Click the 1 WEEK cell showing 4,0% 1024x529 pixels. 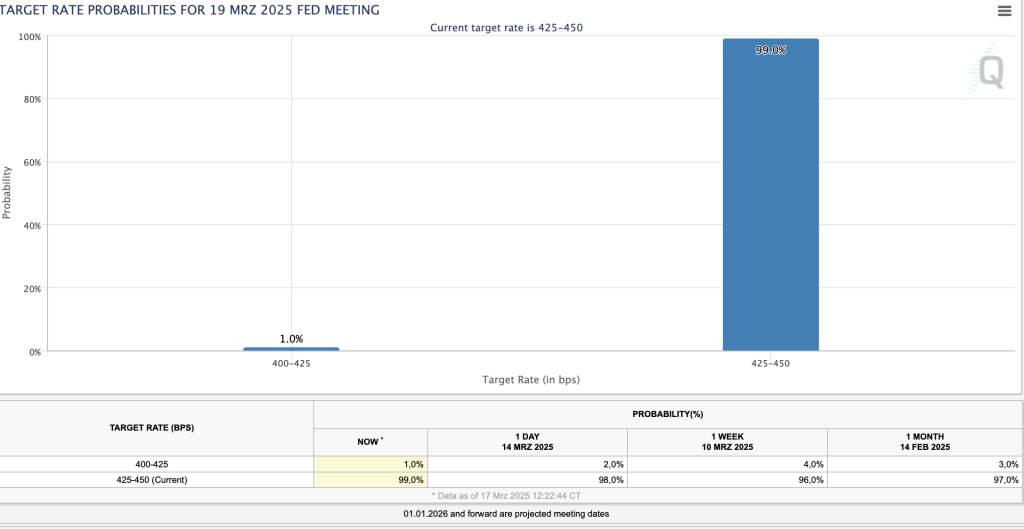pyautogui.click(x=728, y=464)
